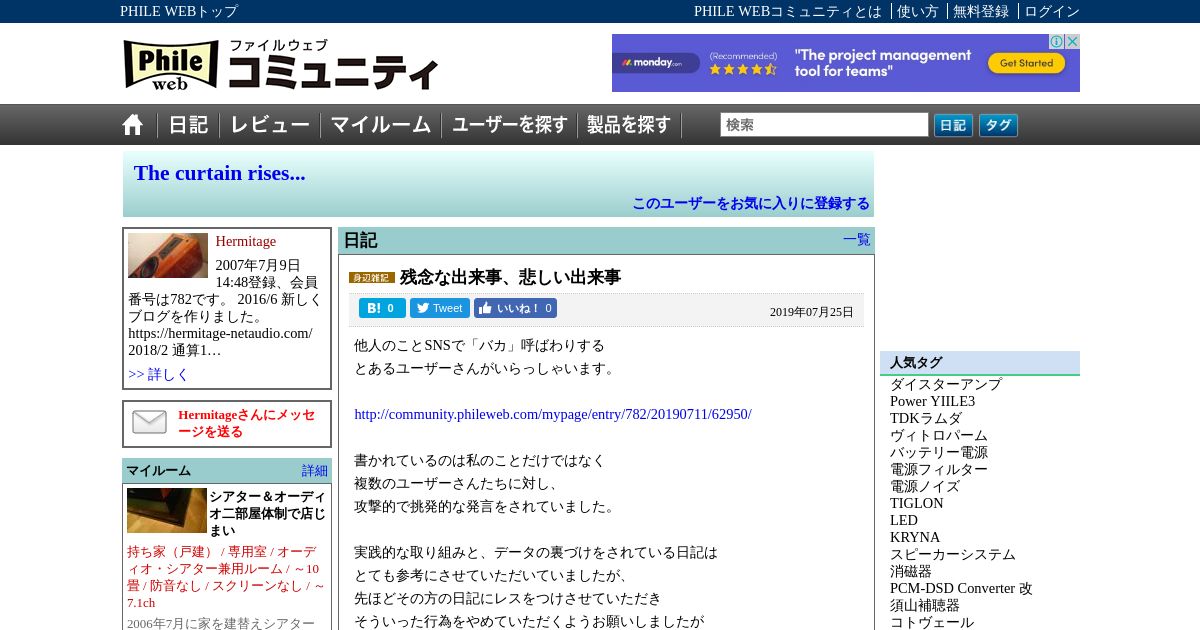Click Get Started on the monday.com ad
Viewport: 1200px width, 630px height.
[1027, 63]
